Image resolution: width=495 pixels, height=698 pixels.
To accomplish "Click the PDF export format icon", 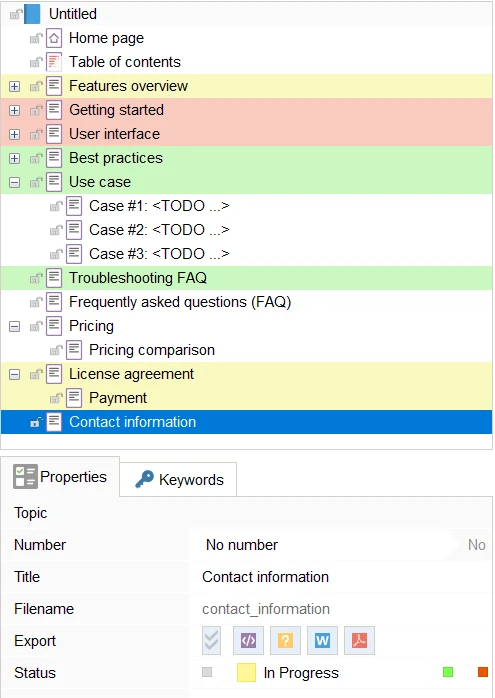I will pyautogui.click(x=359, y=640).
